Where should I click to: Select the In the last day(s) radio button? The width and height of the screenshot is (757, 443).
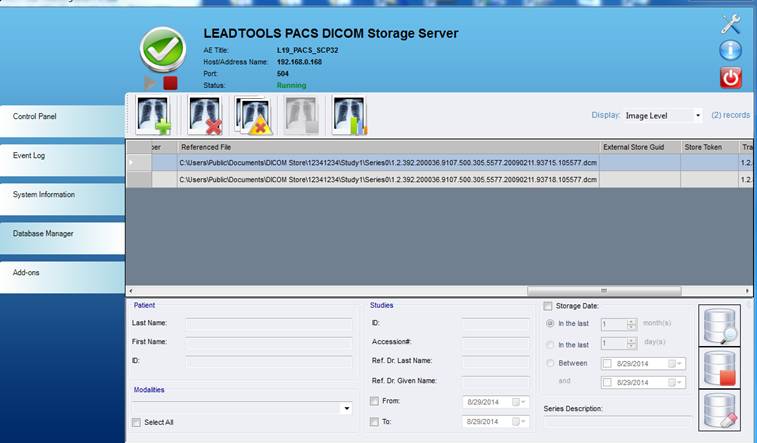click(550, 345)
